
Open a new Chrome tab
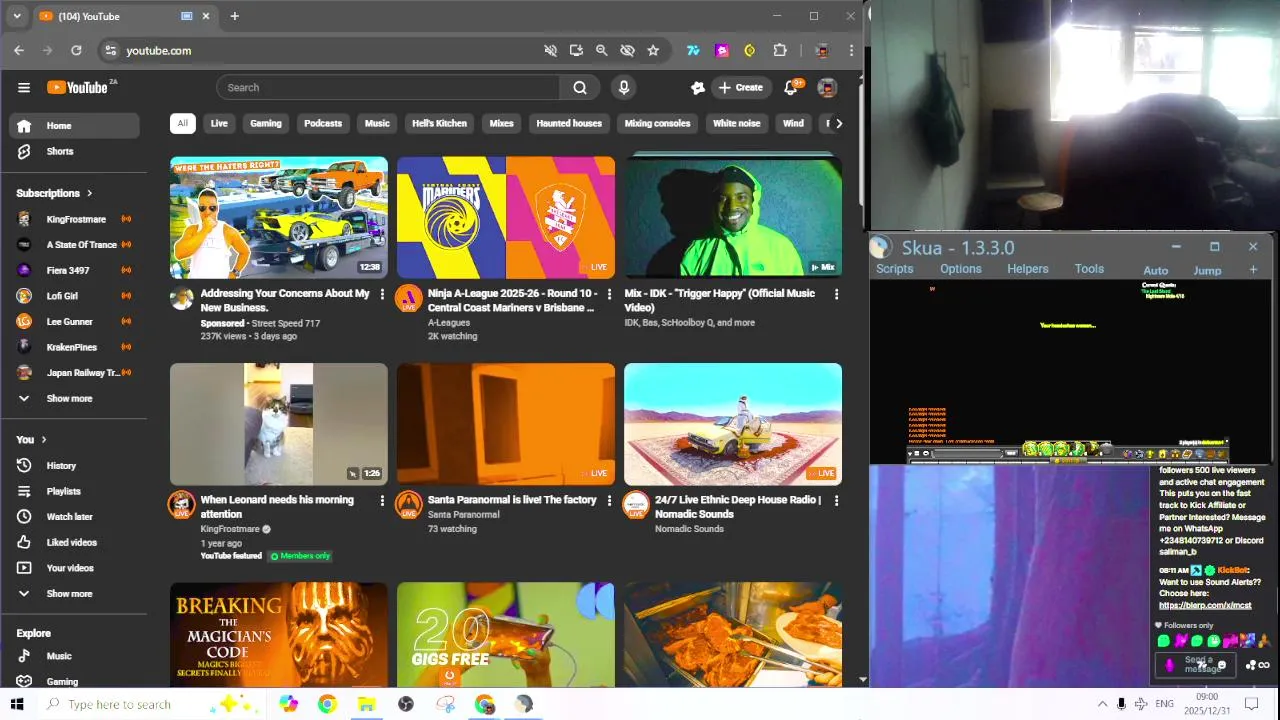pos(234,16)
